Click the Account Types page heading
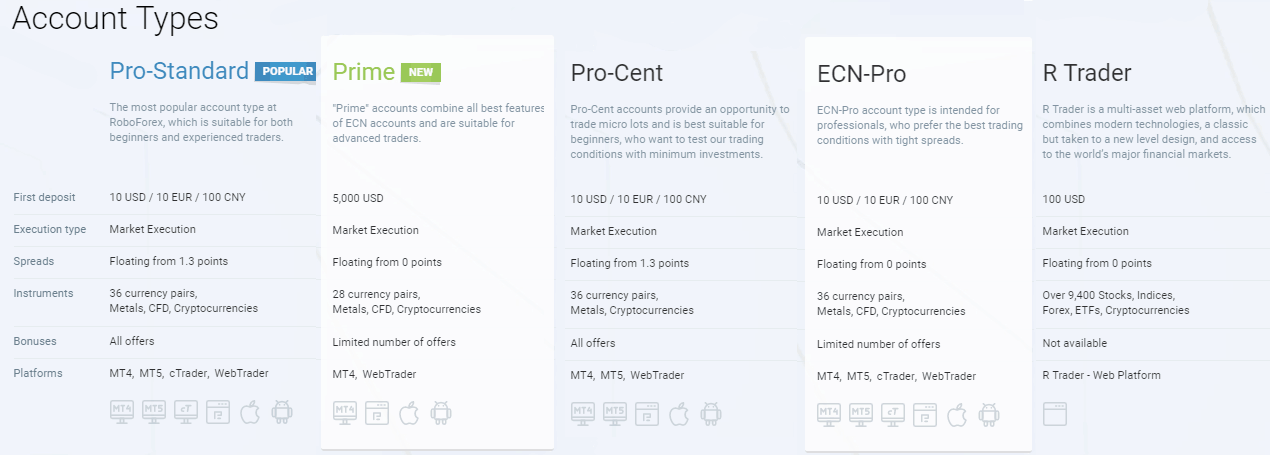Image resolution: width=1270 pixels, height=455 pixels. [x=115, y=17]
